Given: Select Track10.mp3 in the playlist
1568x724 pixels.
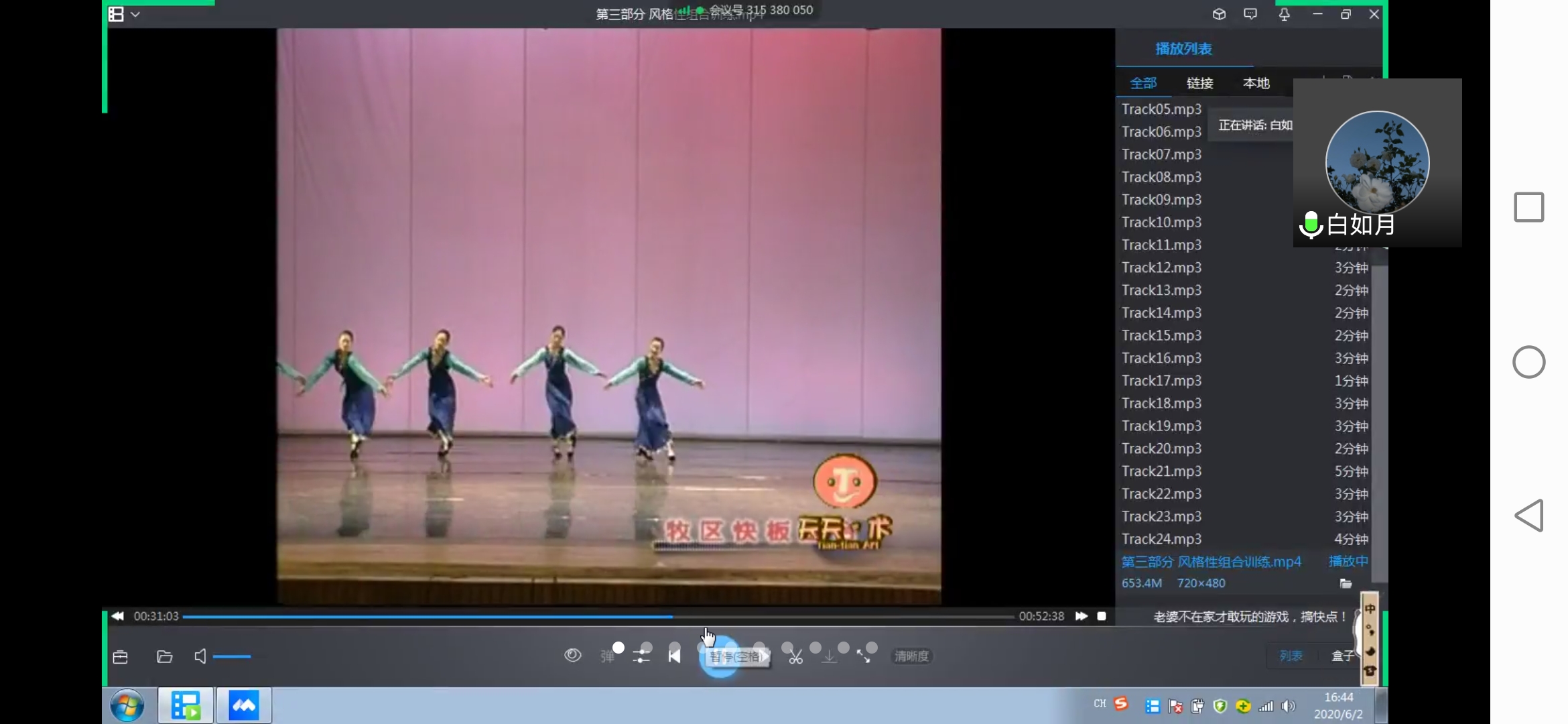Looking at the screenshot, I should click(x=1161, y=223).
